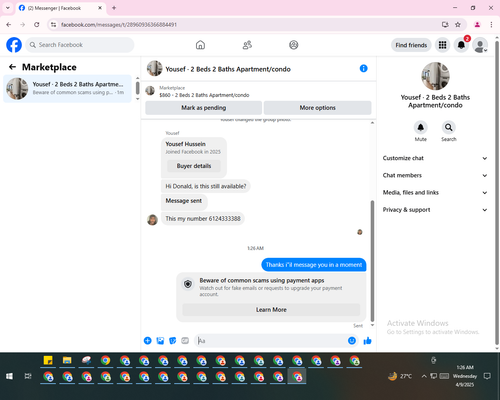Screen dimensions: 500x400
Task: Open the Chrome profile icon in the toolbar
Action: point(477,25)
